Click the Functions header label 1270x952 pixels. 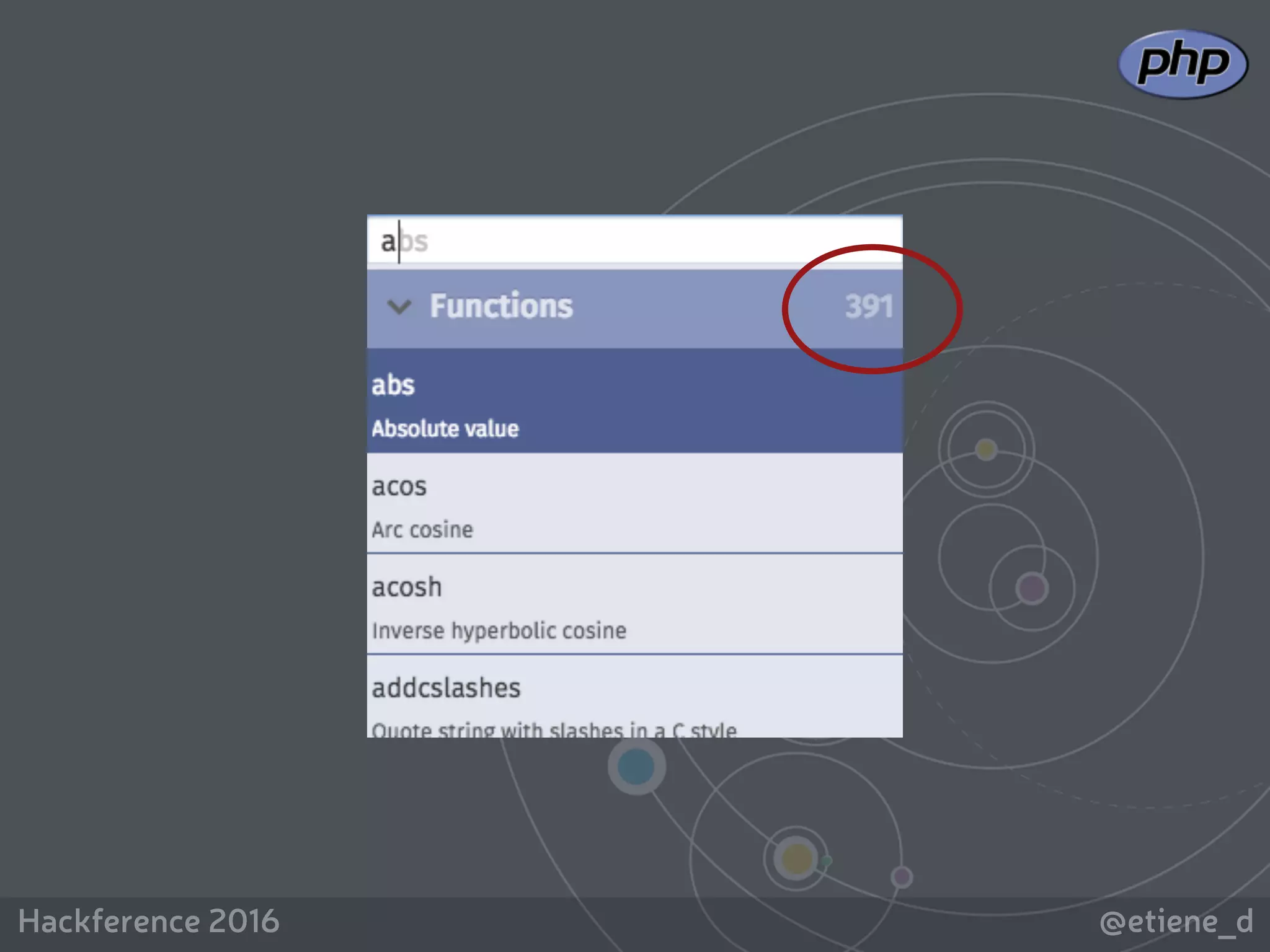[501, 306]
